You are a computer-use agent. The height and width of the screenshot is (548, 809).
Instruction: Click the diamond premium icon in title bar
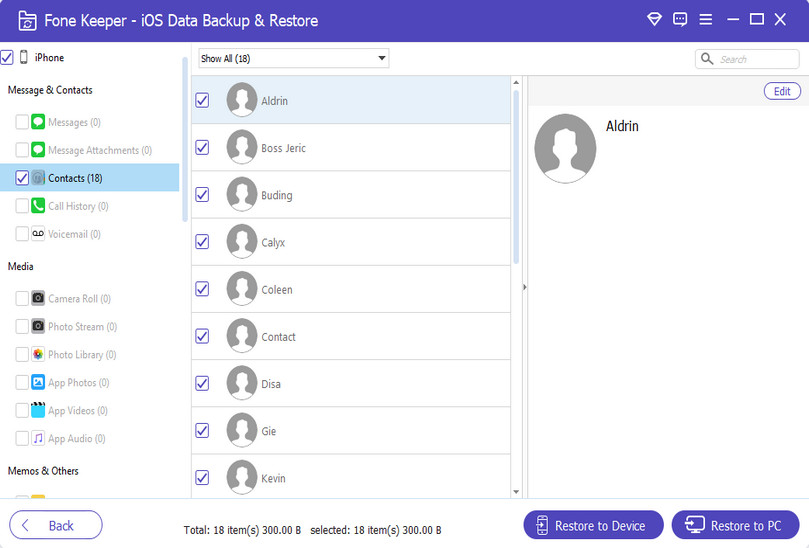point(655,19)
